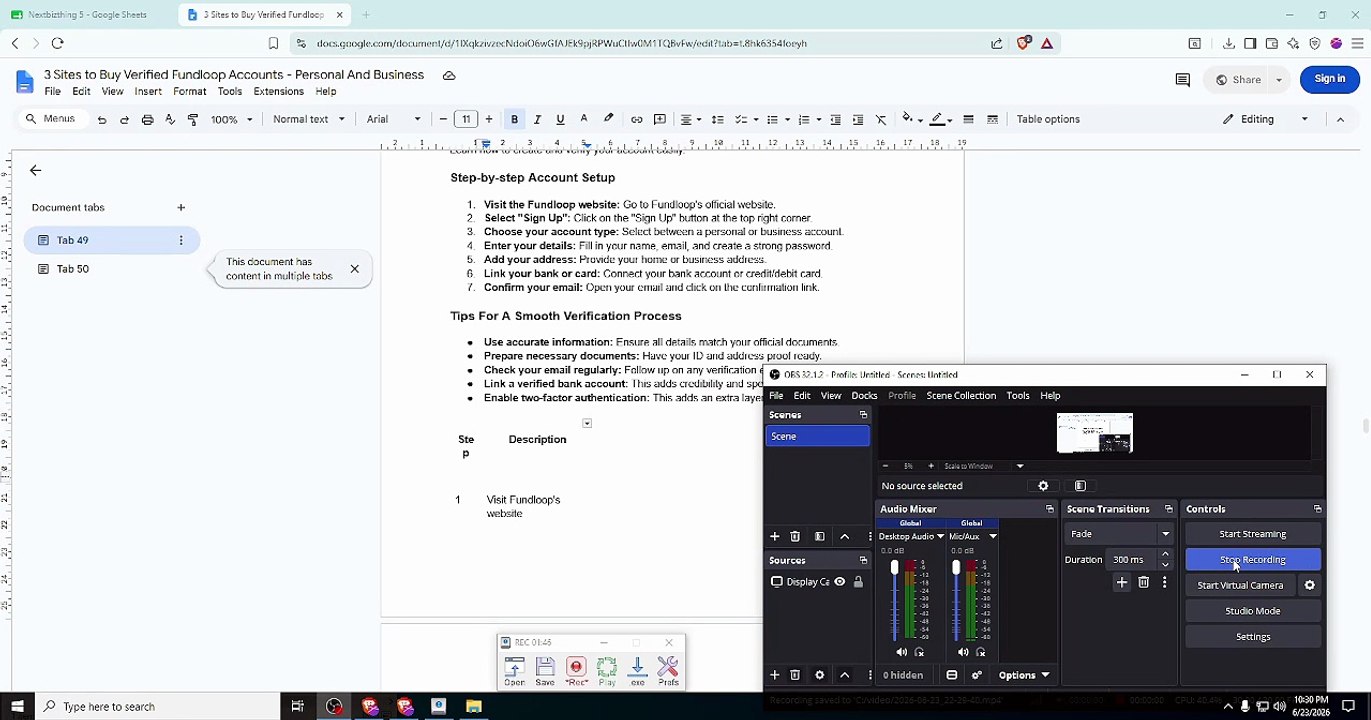
Task: Open the OBS Docks menu
Action: click(x=864, y=396)
